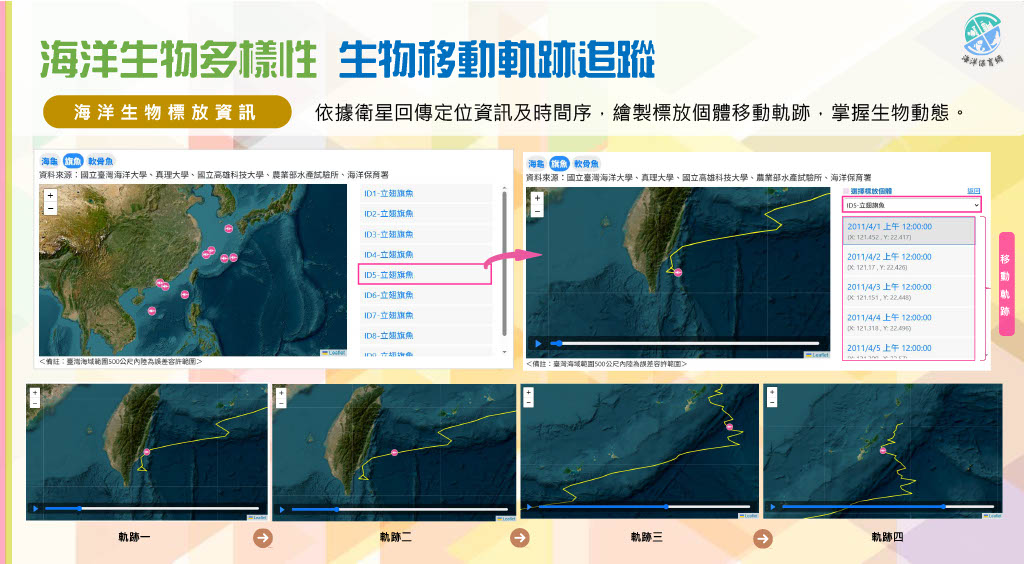Open ID6-立翅旗魚 in the list
The width and height of the screenshot is (1024, 564).
[x=426, y=295]
